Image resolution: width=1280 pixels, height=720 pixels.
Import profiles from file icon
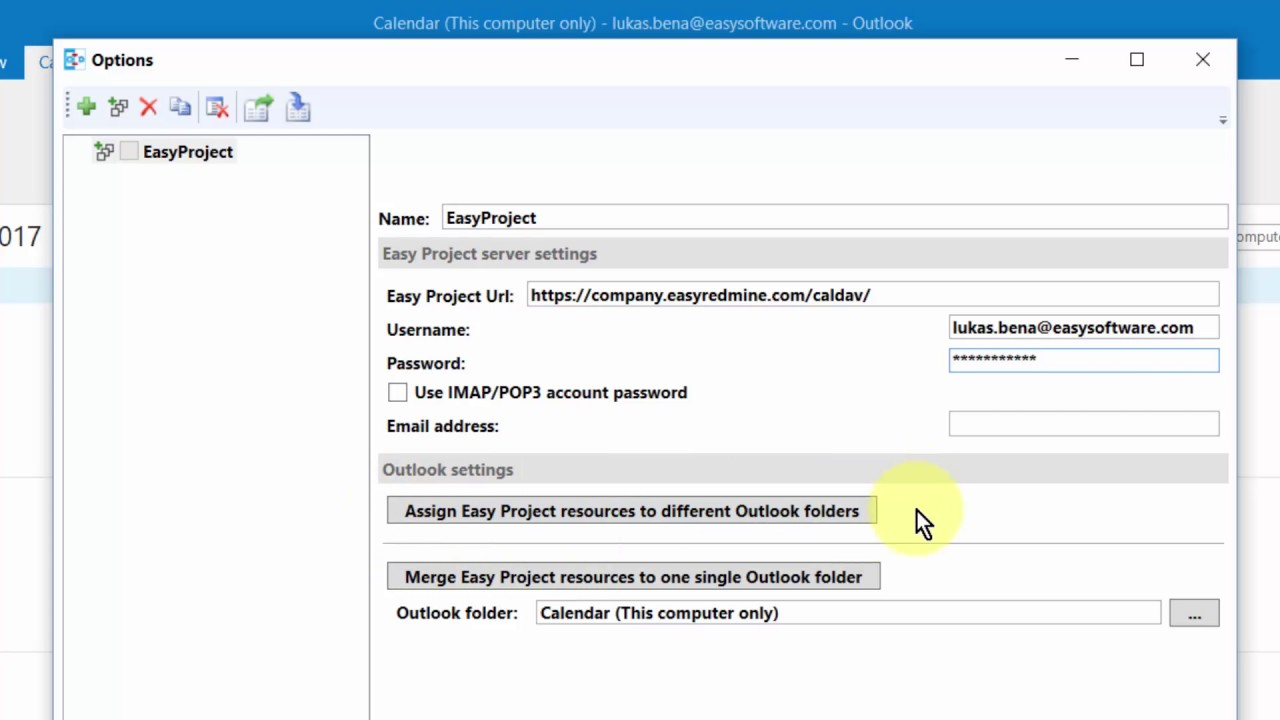[x=298, y=107]
